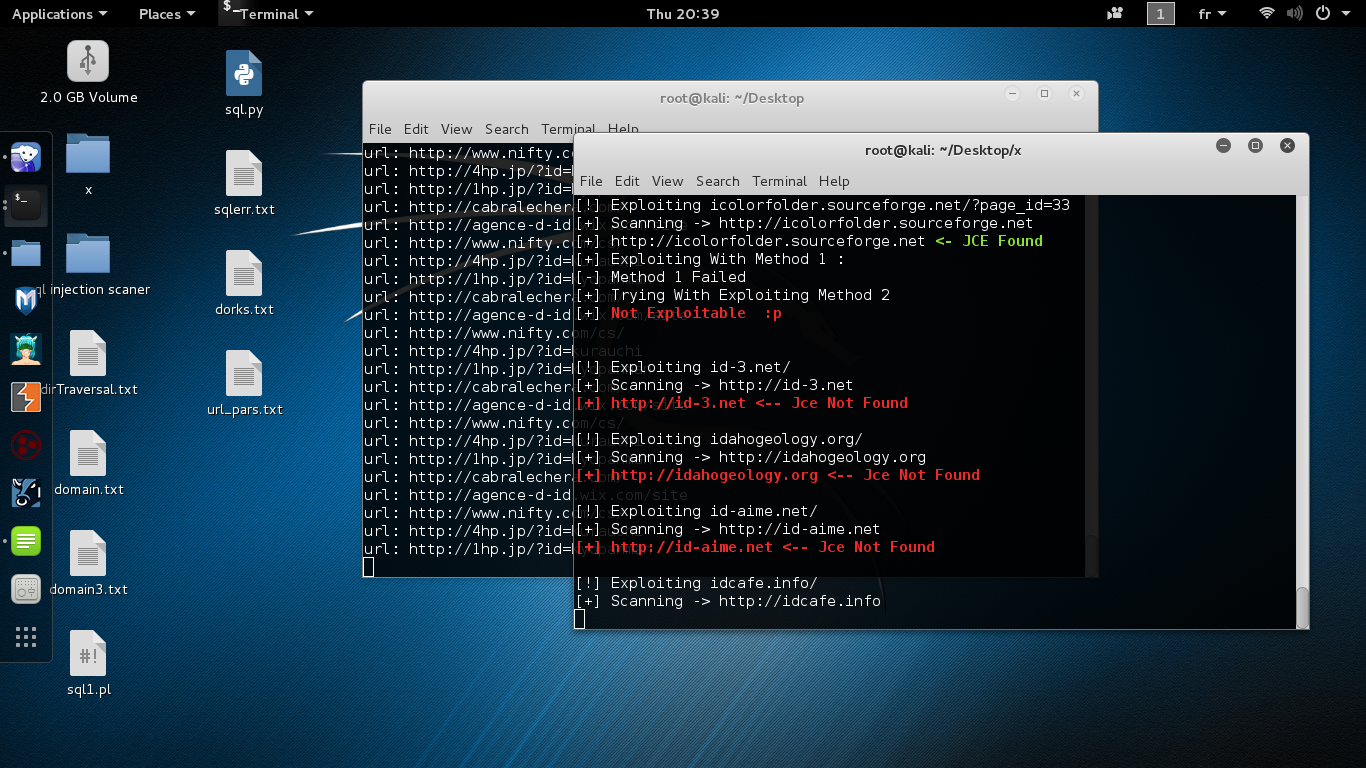Open the Files folder icon in the dock
1366x768 pixels.
[26, 252]
